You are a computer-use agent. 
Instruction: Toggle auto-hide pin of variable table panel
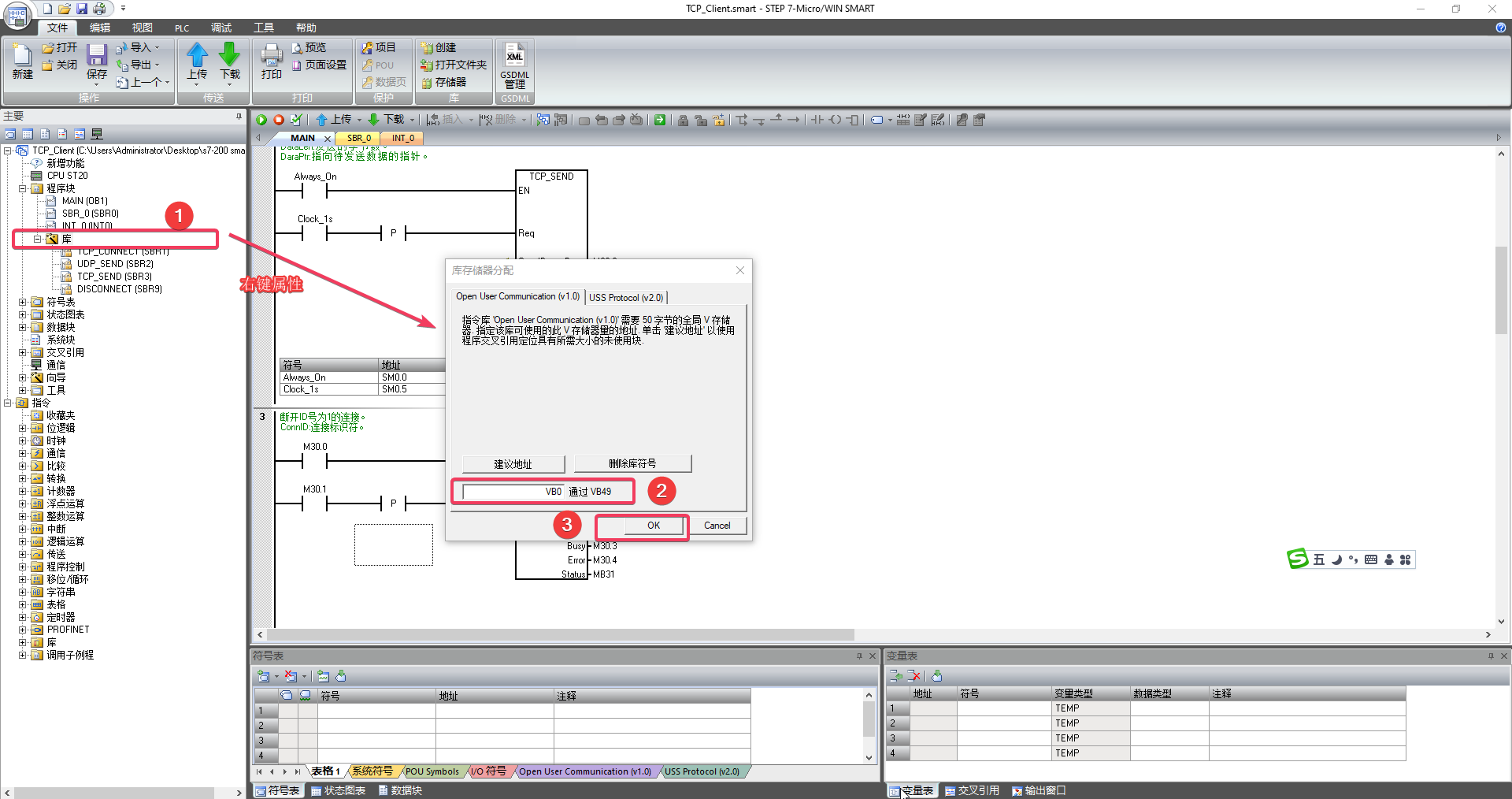pyautogui.click(x=1491, y=656)
